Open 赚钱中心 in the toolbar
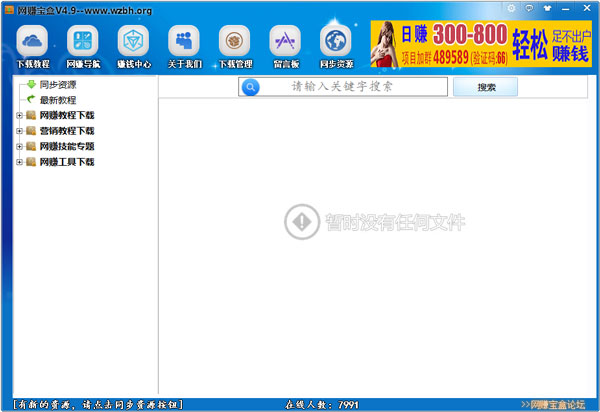600x412 pixels. click(x=134, y=46)
